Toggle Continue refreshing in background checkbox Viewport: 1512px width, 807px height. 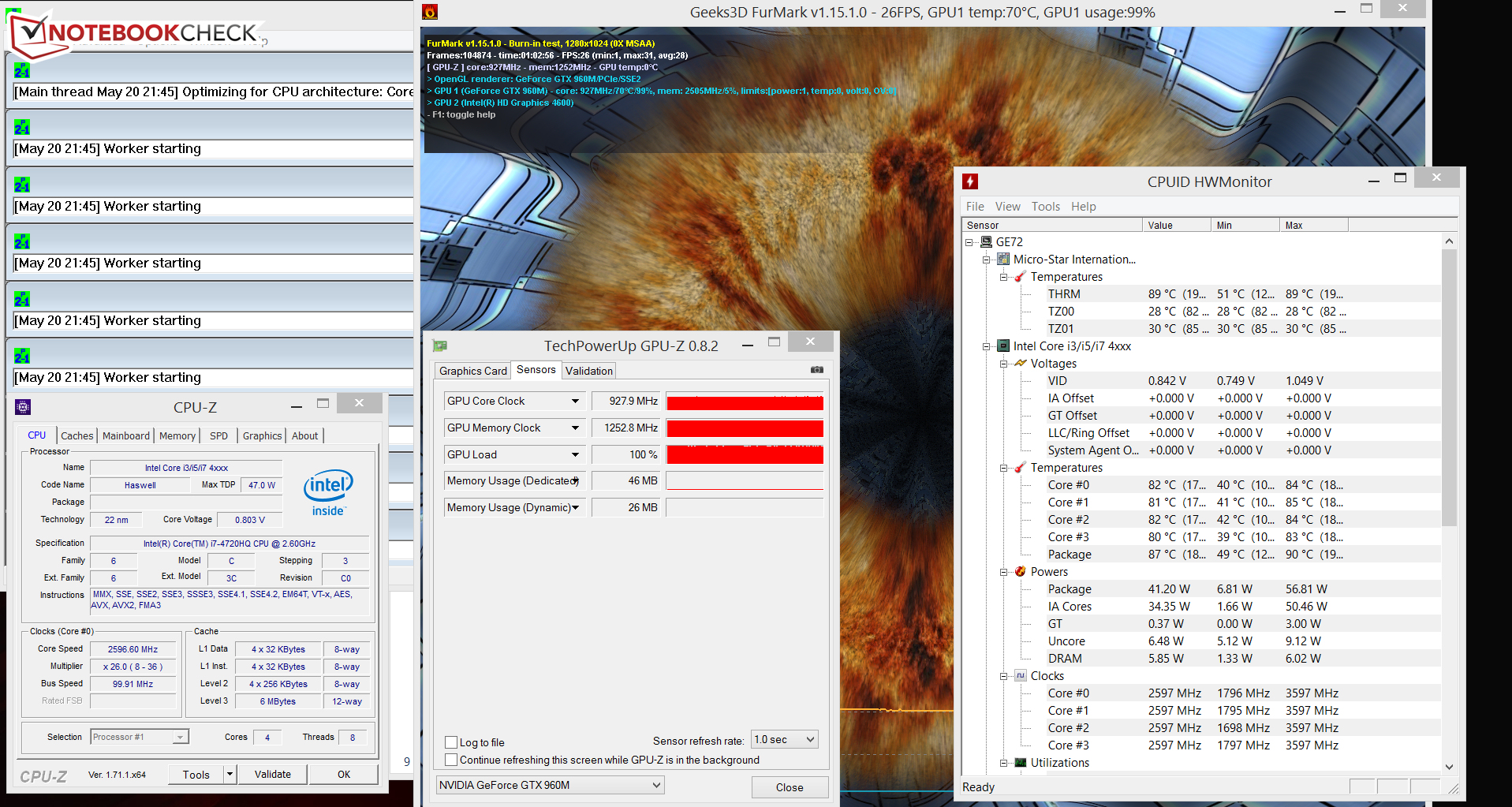click(451, 760)
